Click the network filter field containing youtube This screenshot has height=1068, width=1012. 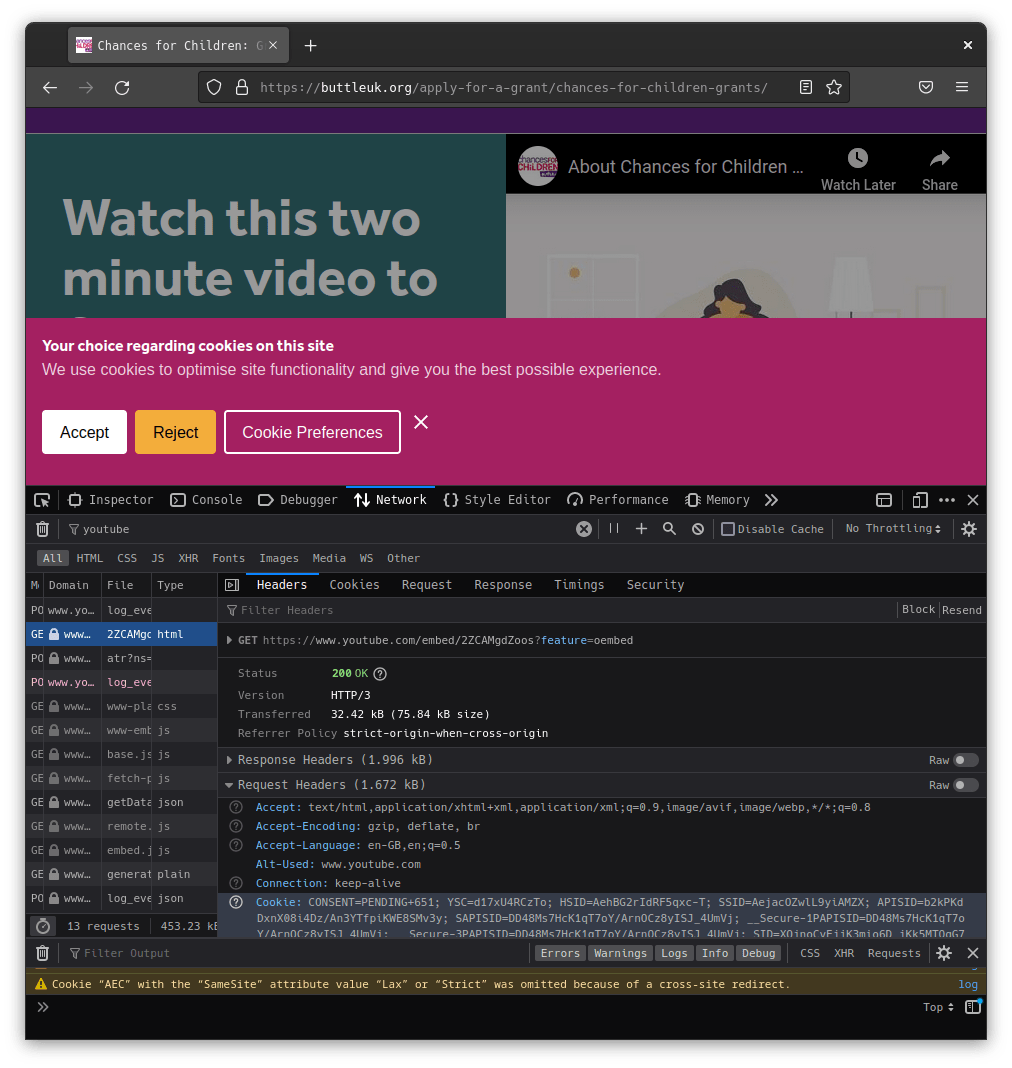318,529
